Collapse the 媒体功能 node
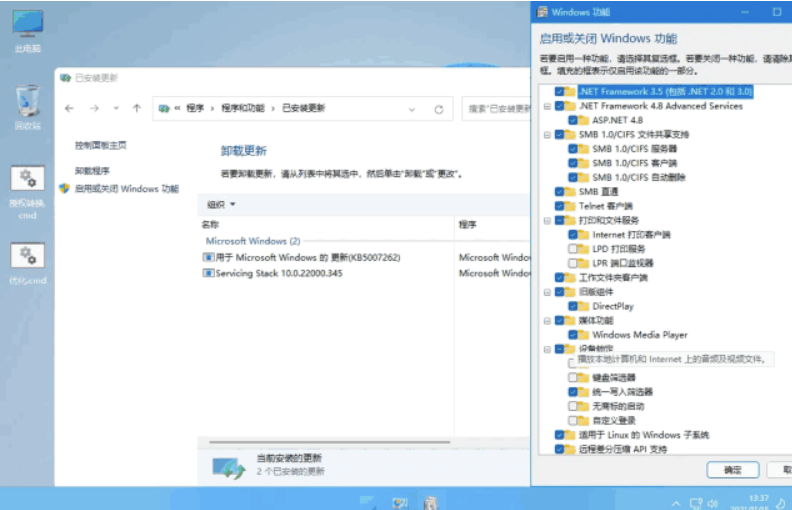792x510 pixels. pos(547,321)
